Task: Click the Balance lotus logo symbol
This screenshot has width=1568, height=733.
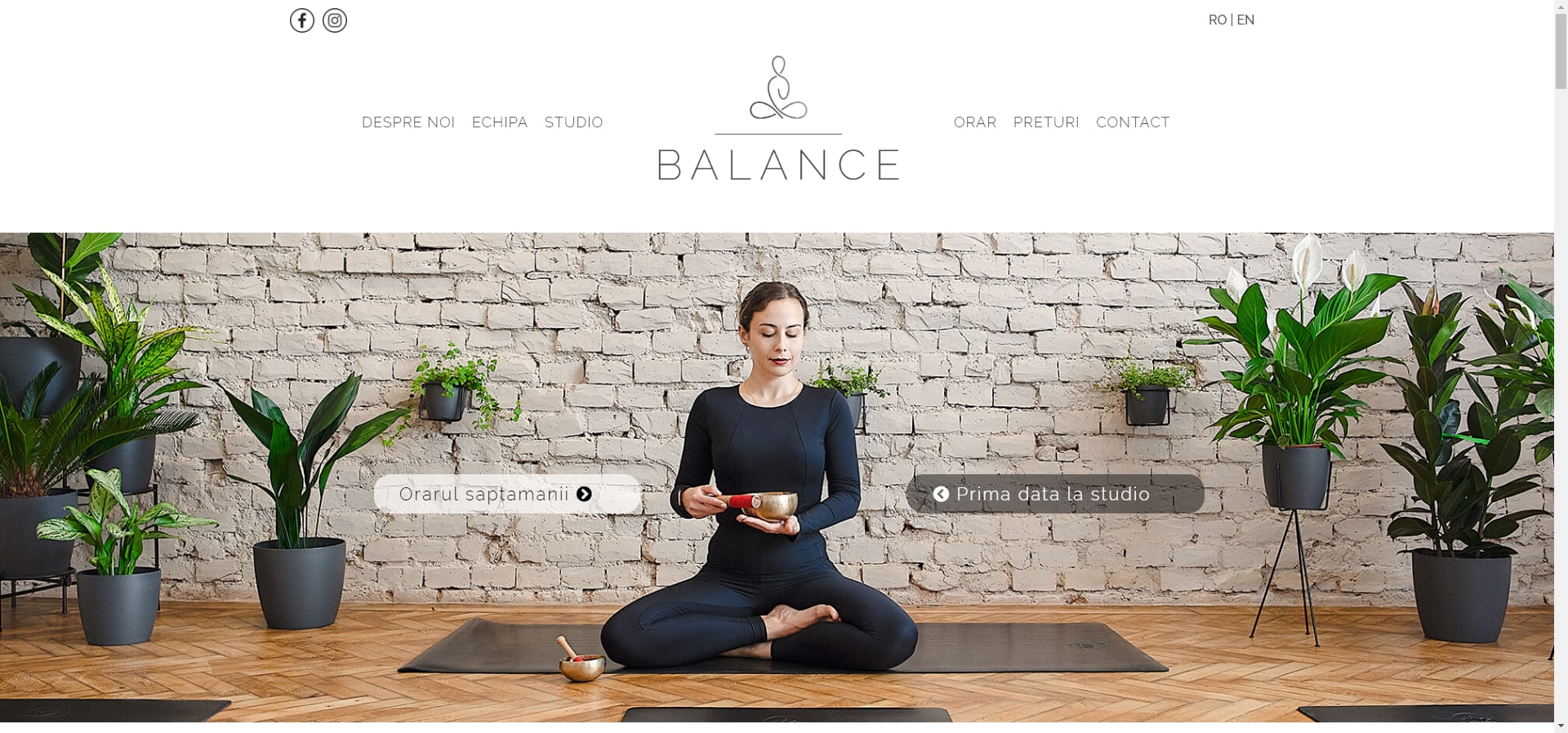Action: 778,87
